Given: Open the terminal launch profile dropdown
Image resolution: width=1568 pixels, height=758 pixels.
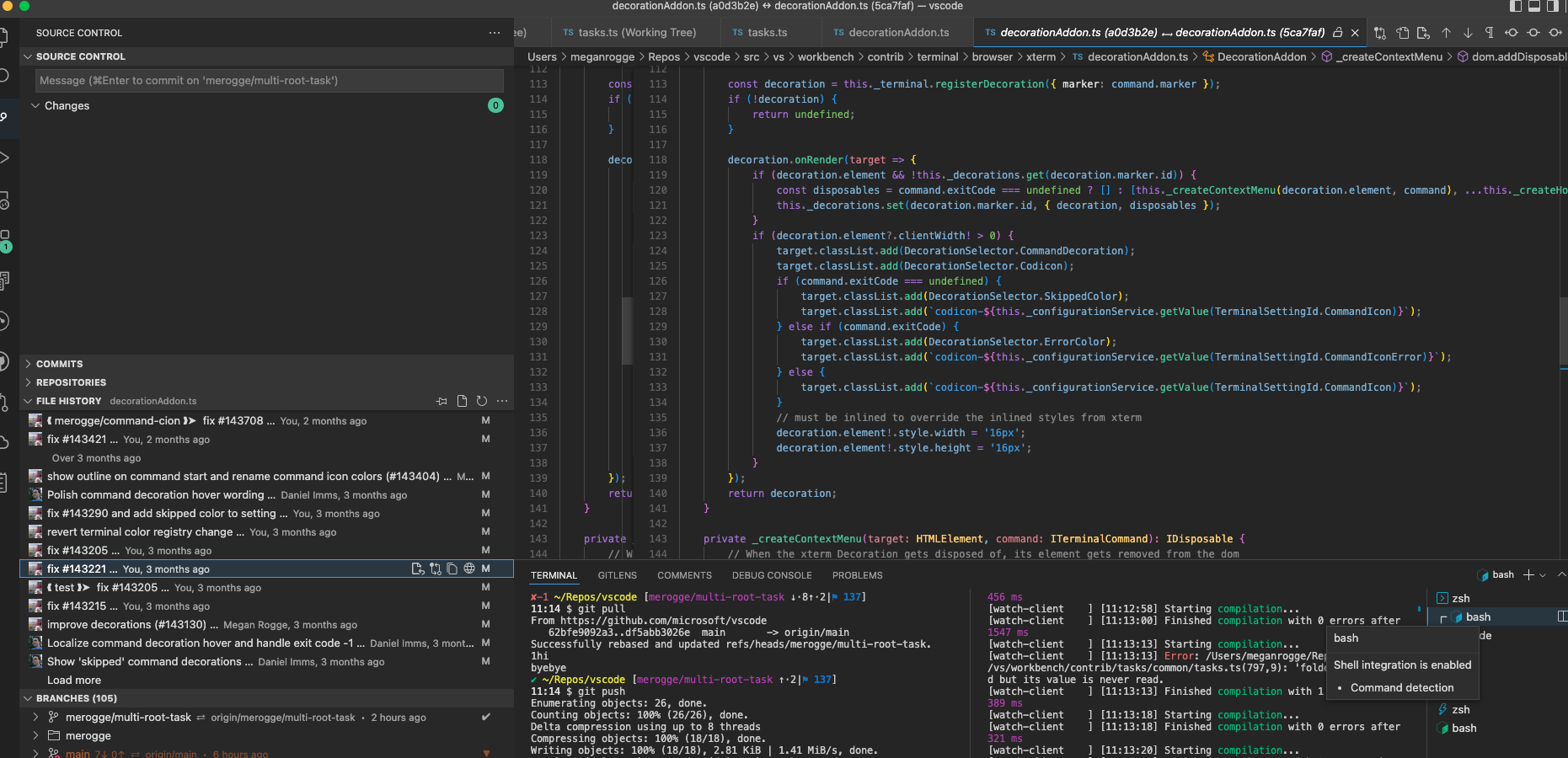Looking at the screenshot, I should (1543, 575).
